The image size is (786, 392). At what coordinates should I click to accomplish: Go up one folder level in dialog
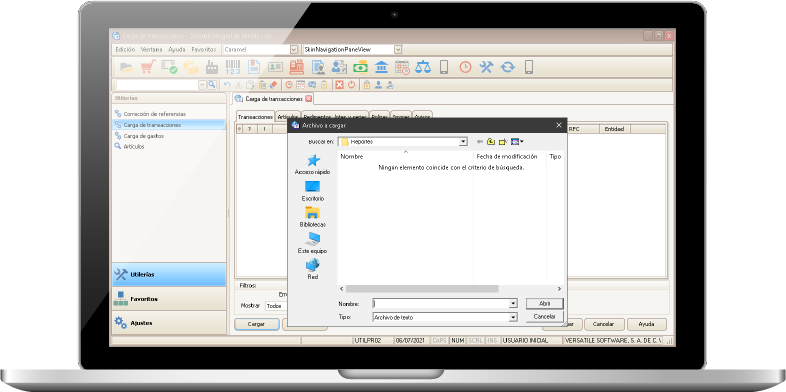point(491,142)
